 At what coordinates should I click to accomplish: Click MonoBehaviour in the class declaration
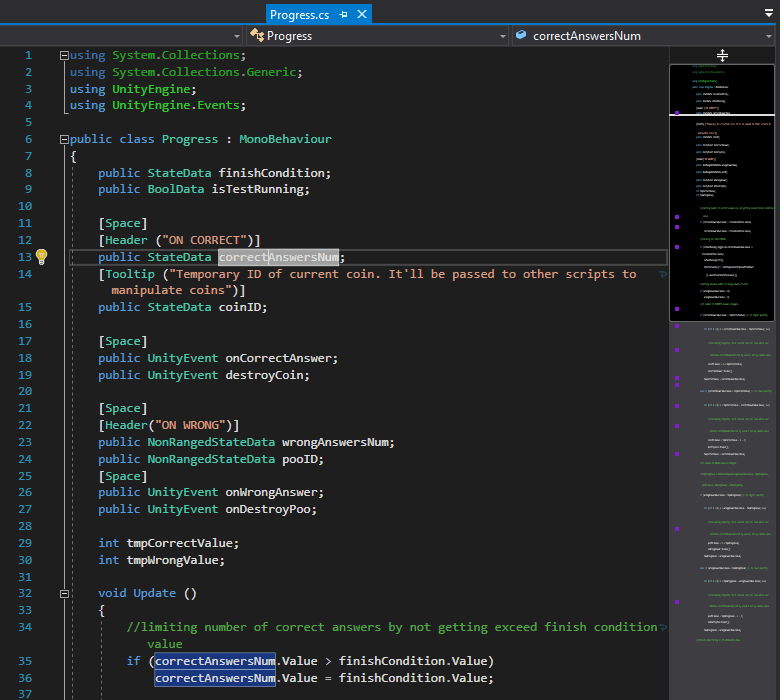[285, 139]
